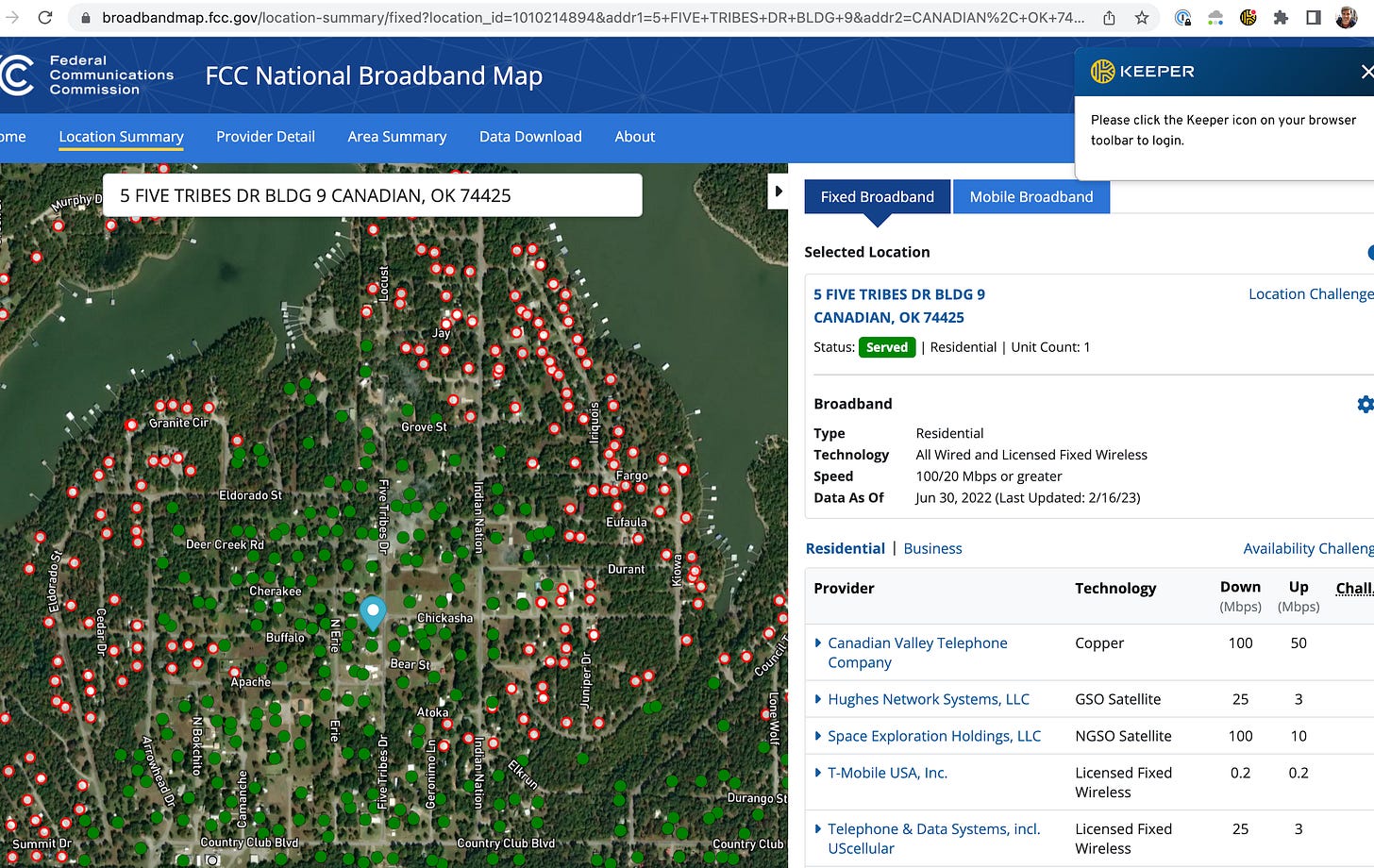Click the Copper technology cell
The image size is (1374, 868).
[1099, 643]
